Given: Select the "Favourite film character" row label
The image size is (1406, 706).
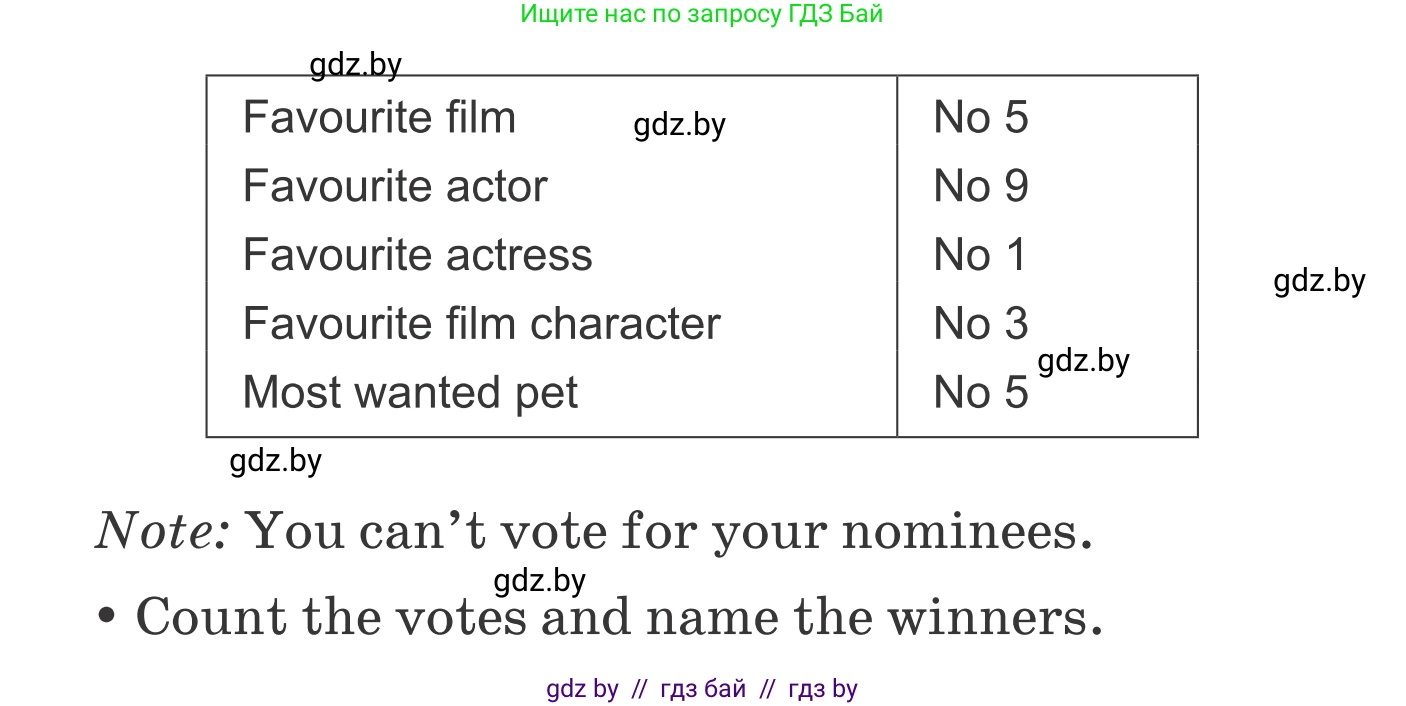Looking at the screenshot, I should pyautogui.click(x=481, y=324).
